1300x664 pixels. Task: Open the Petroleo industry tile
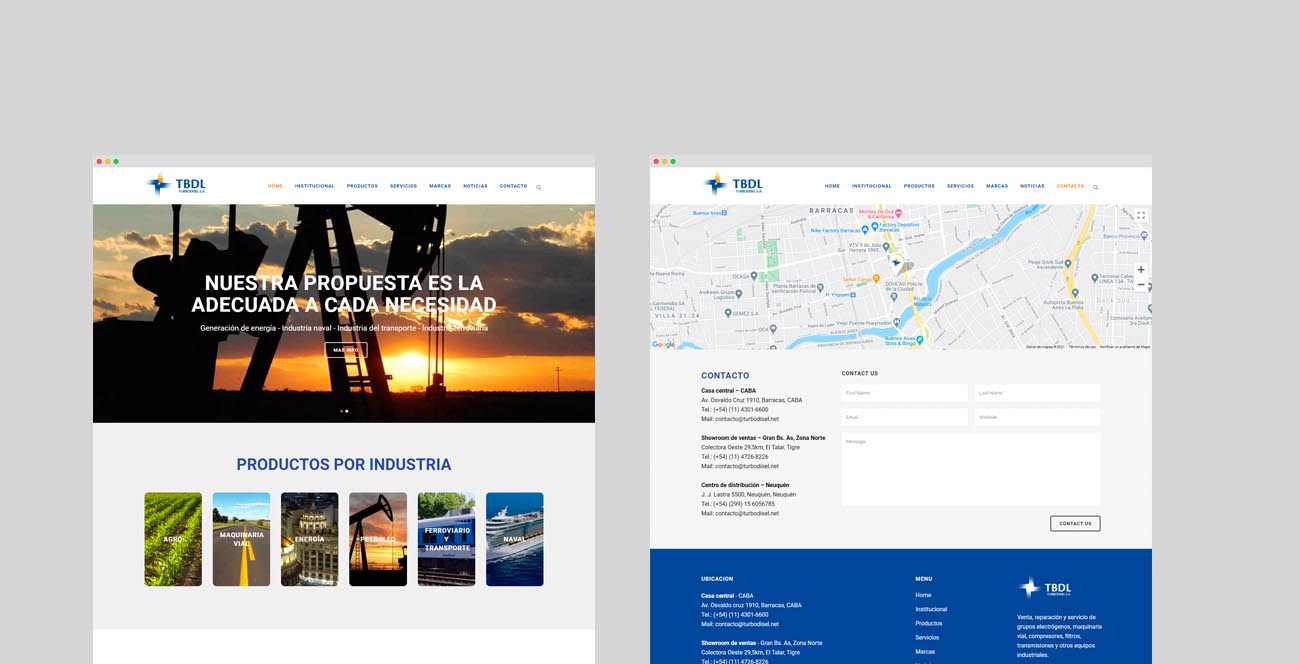378,539
